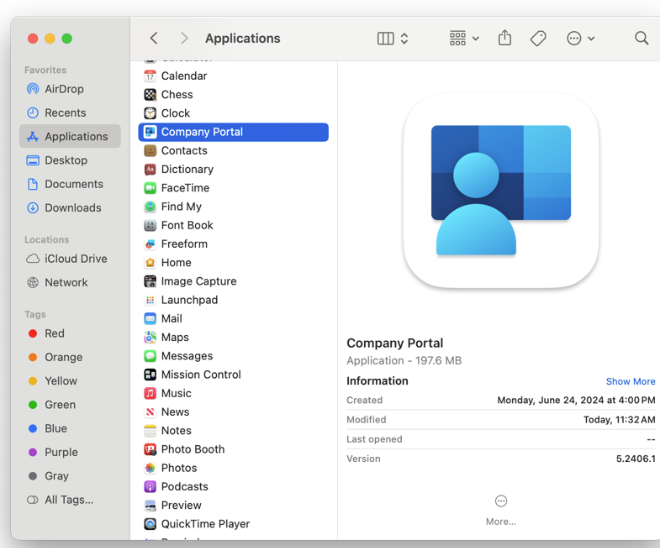Open Downloads in the sidebar
The width and height of the screenshot is (660, 548).
[x=70, y=208]
